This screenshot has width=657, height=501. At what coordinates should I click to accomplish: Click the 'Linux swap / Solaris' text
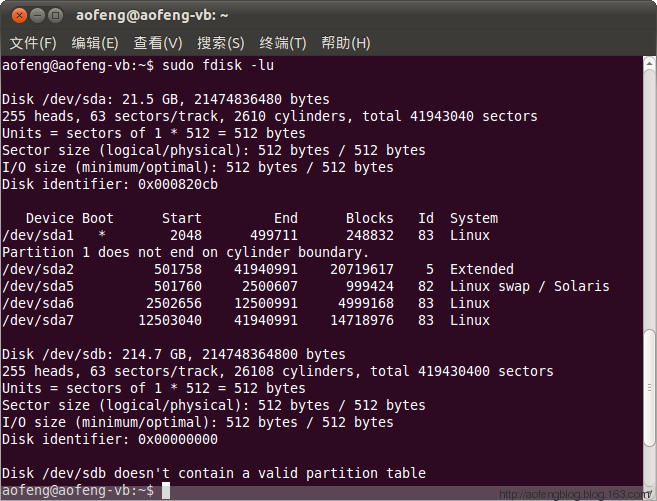click(530, 287)
